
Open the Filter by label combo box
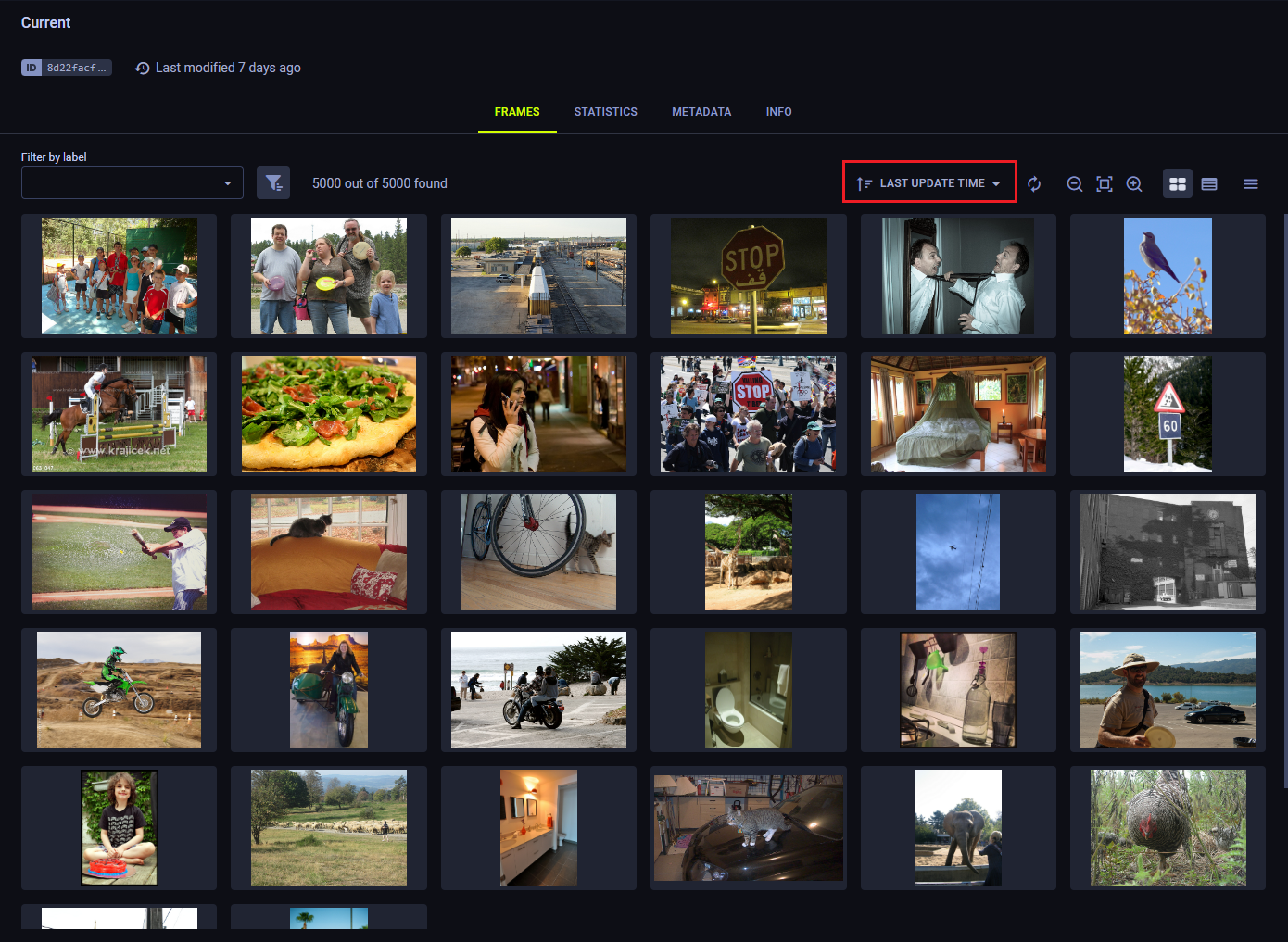[133, 182]
